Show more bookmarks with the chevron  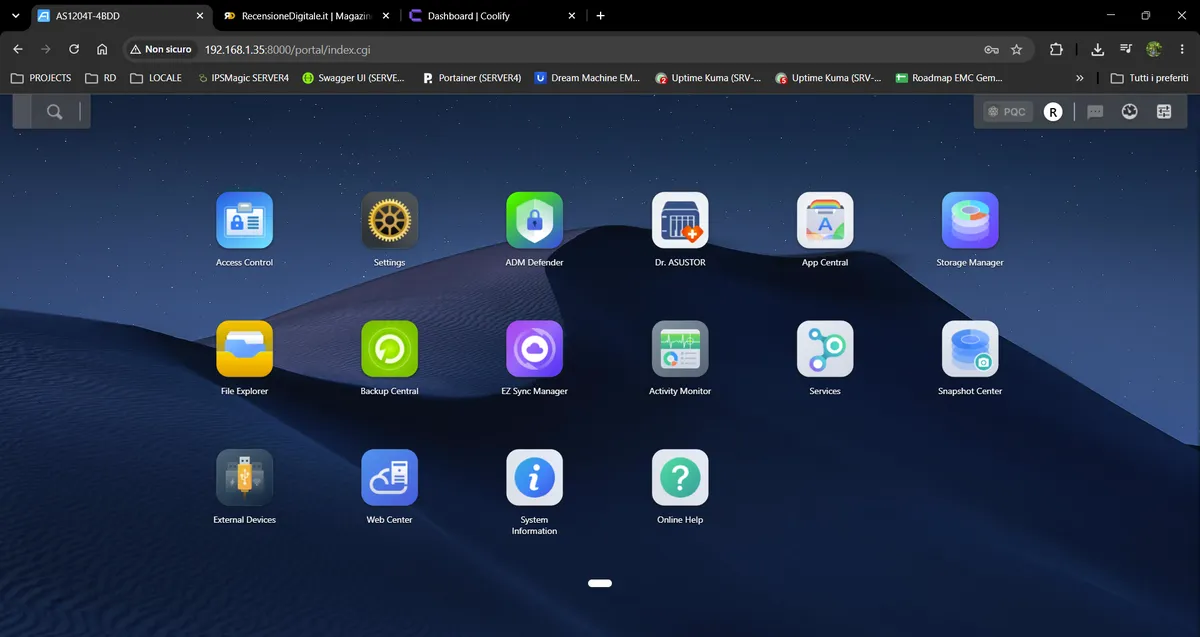point(1080,78)
